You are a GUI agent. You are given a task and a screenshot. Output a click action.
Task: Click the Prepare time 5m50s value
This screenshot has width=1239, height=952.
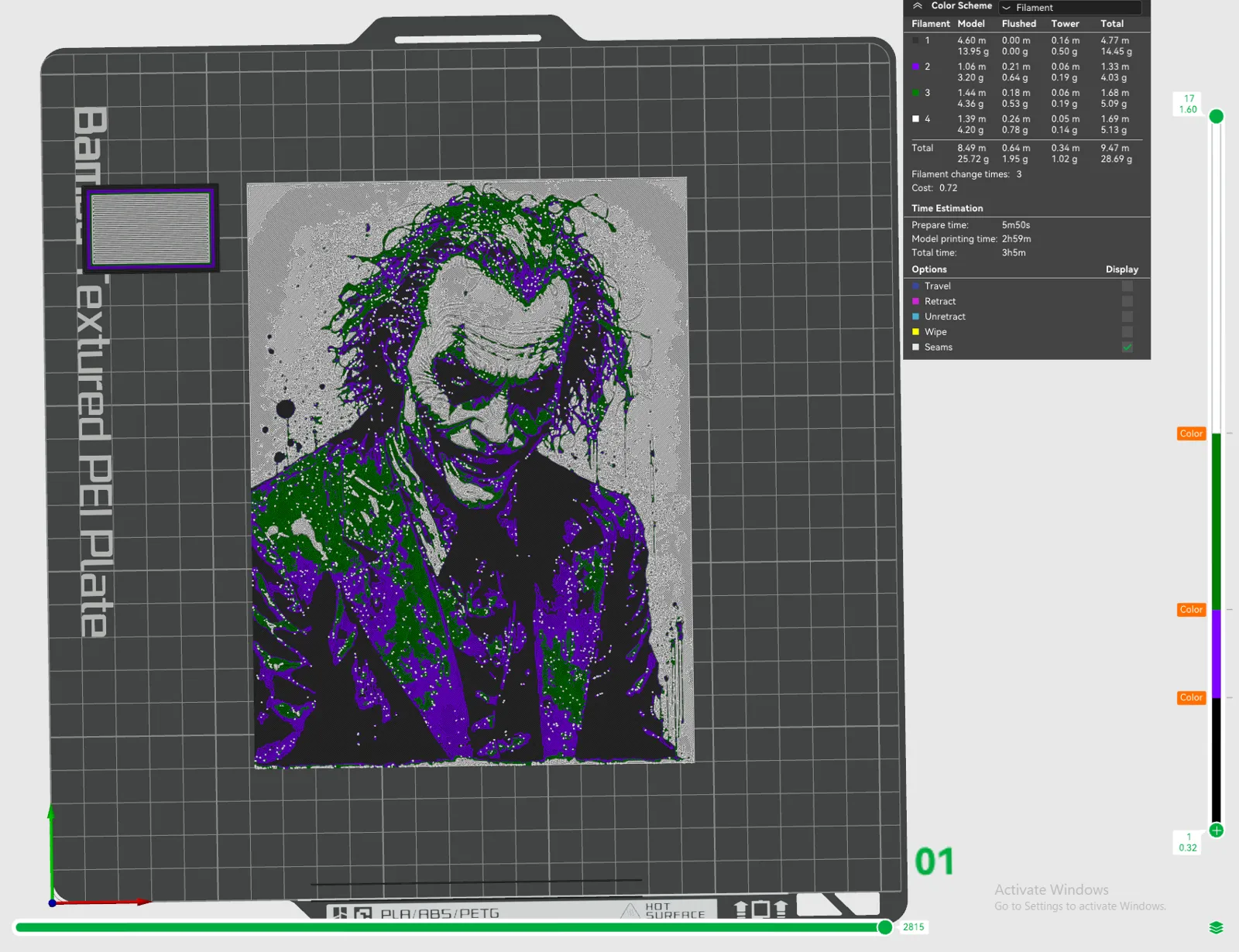pyautogui.click(x=1016, y=225)
